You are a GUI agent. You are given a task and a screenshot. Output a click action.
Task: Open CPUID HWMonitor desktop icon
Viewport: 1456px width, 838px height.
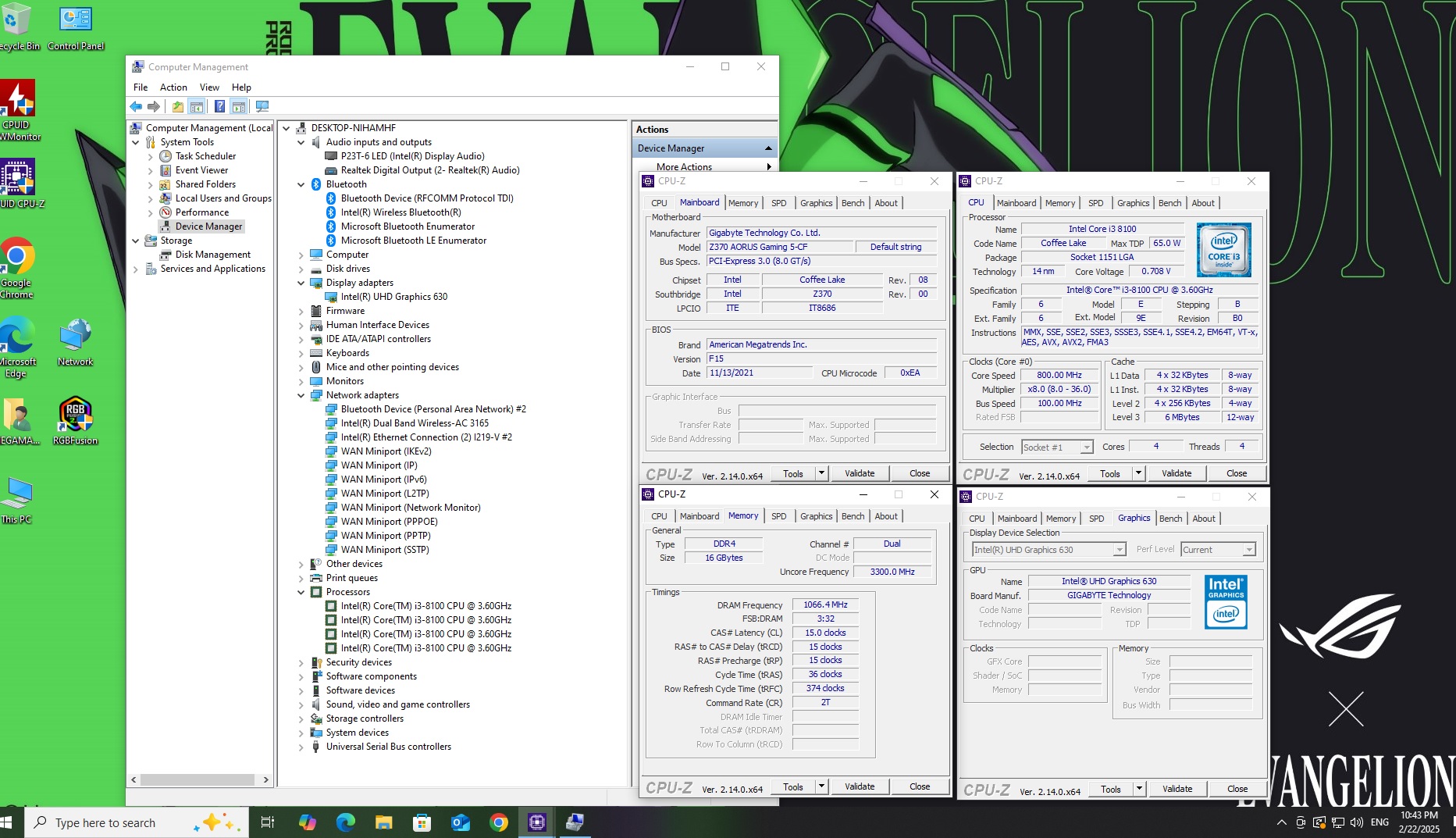tap(17, 109)
